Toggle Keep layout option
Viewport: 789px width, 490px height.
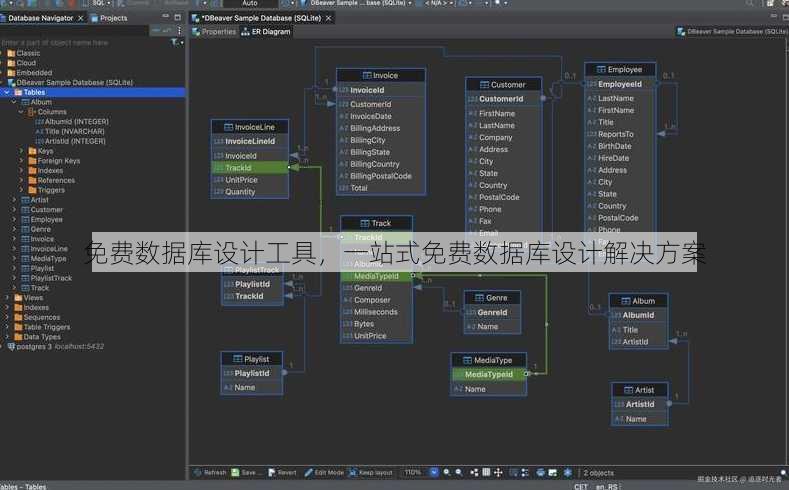[x=371, y=472]
